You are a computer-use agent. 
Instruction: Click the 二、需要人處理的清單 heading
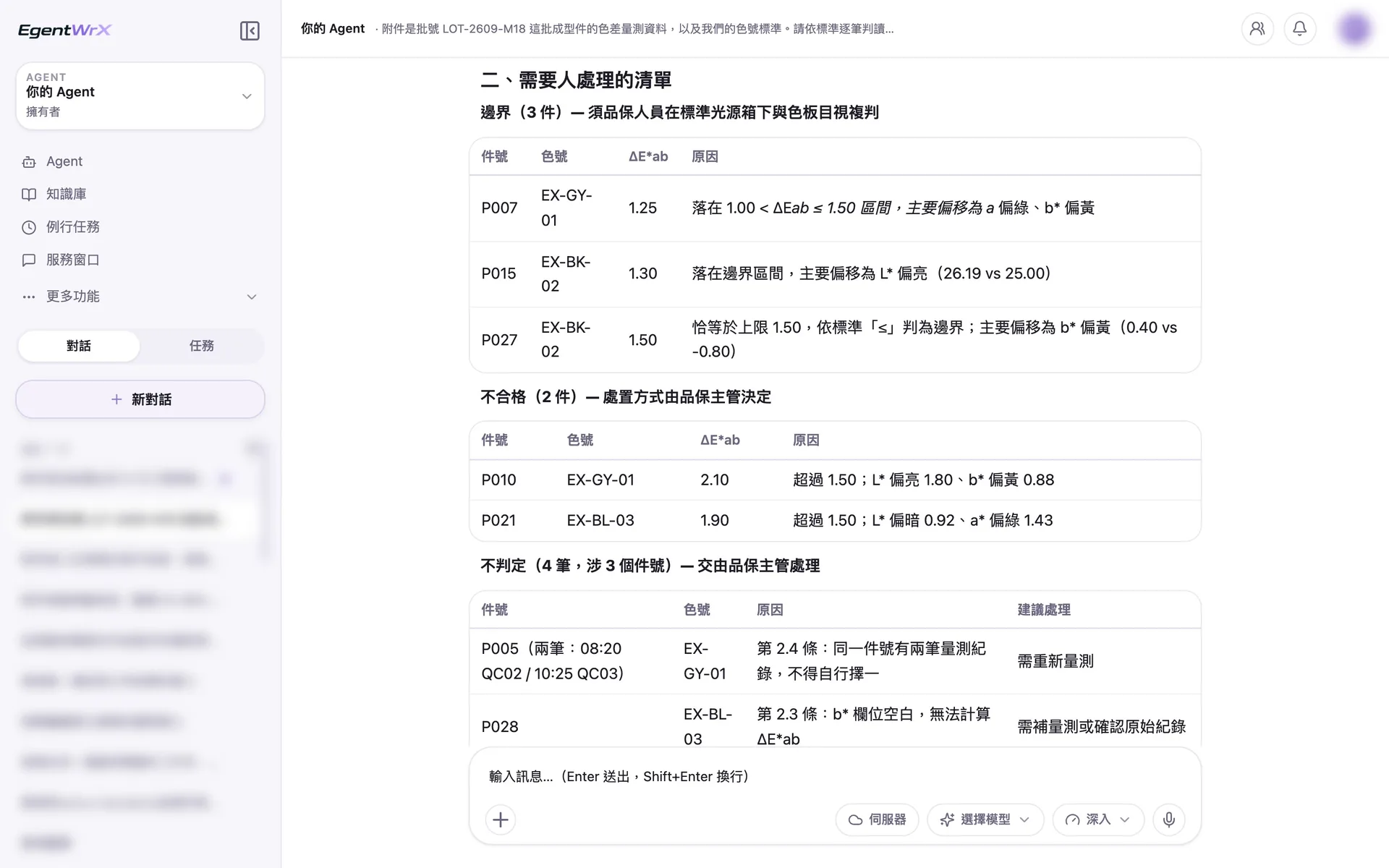point(577,80)
